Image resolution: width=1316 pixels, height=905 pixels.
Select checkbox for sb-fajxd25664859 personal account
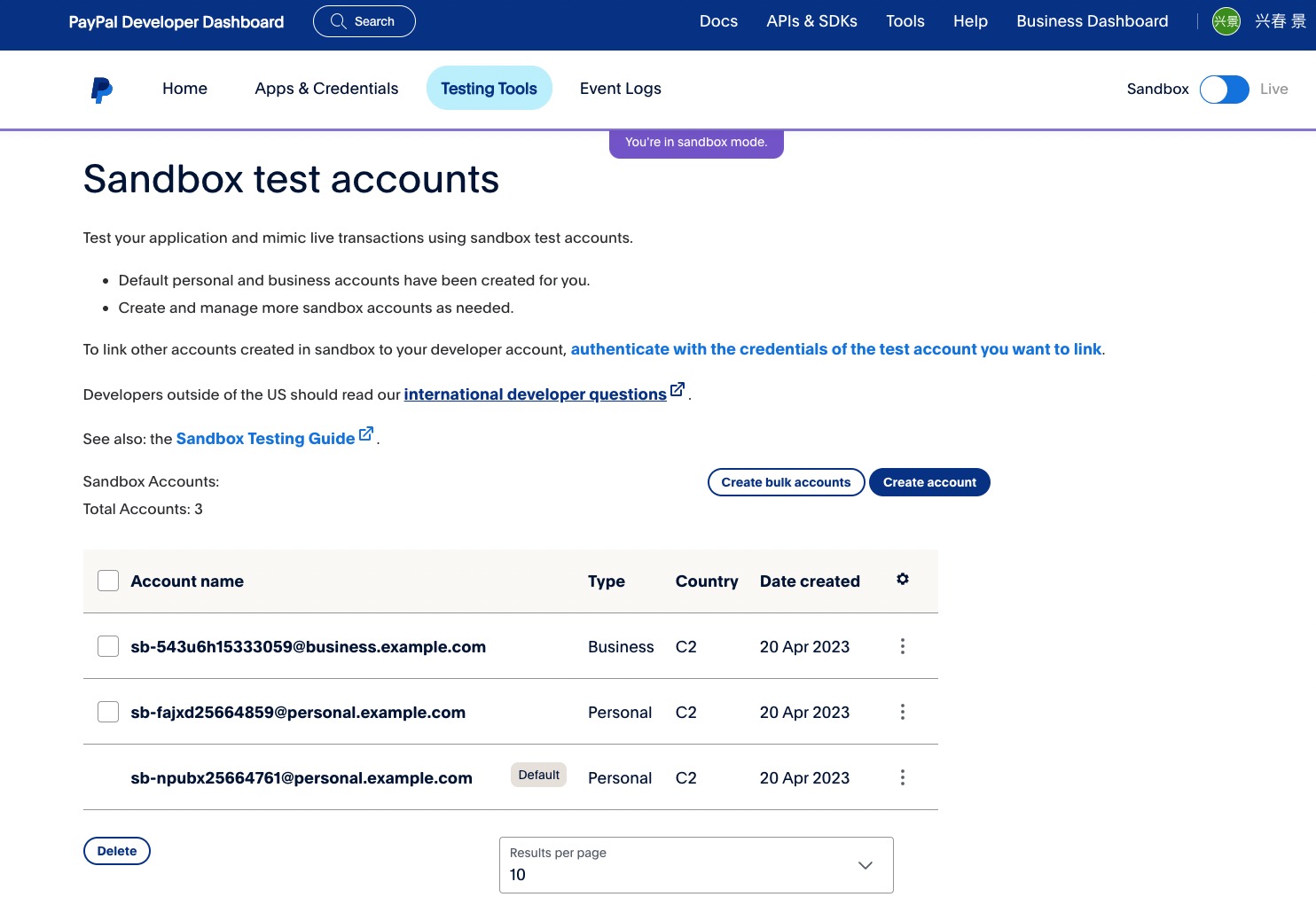tap(108, 712)
